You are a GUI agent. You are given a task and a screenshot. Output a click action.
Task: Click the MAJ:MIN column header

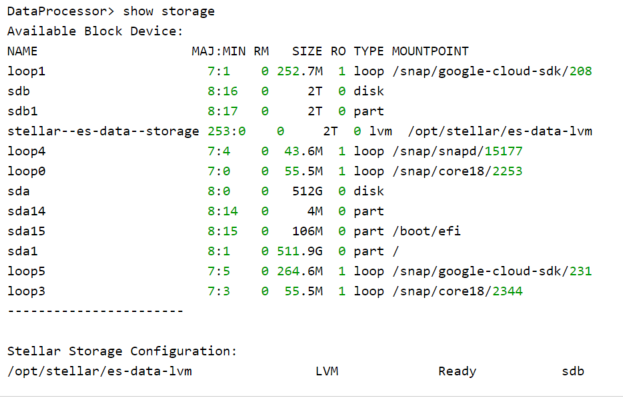pos(217,51)
